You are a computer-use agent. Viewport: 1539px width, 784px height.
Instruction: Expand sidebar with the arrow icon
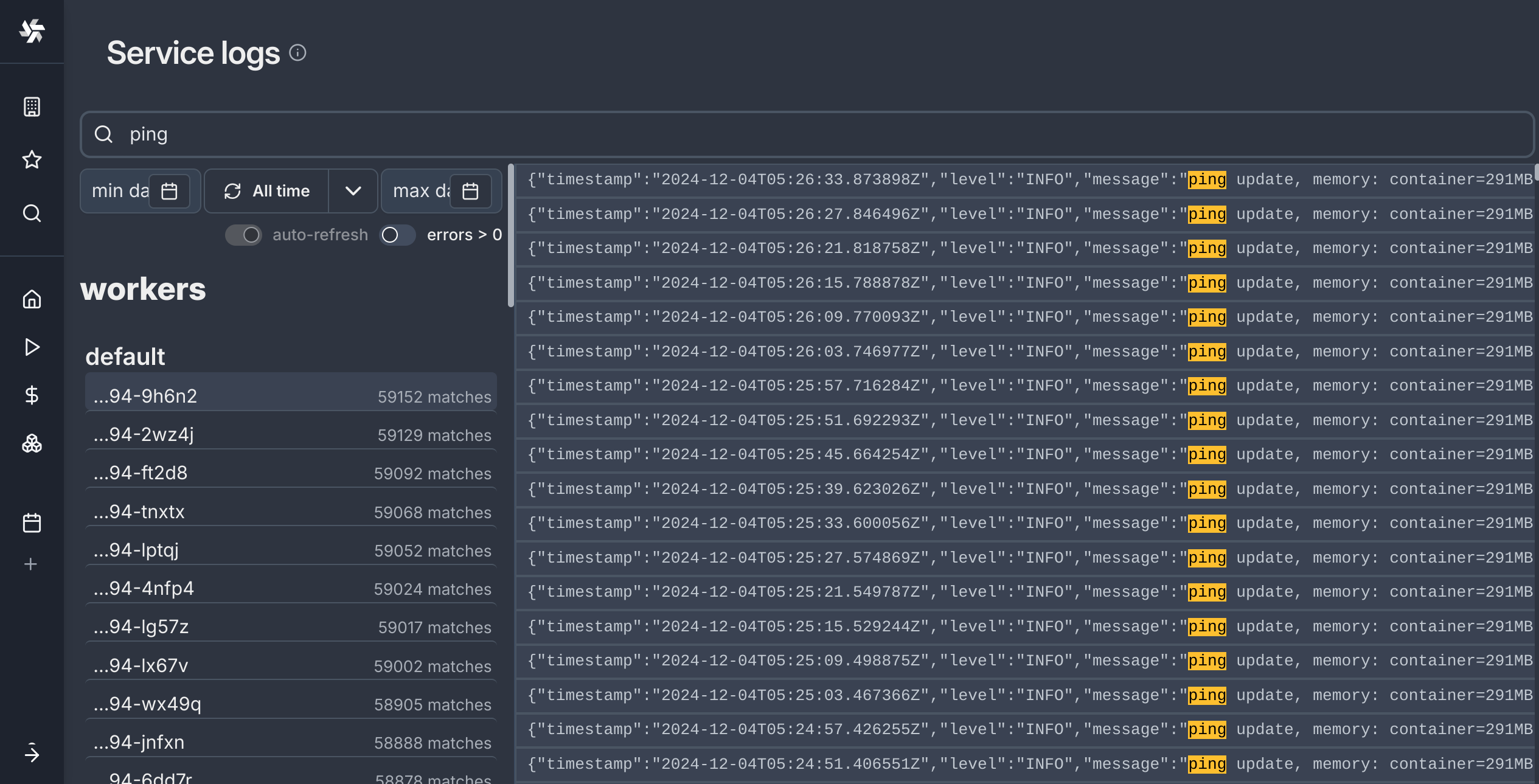tap(32, 754)
